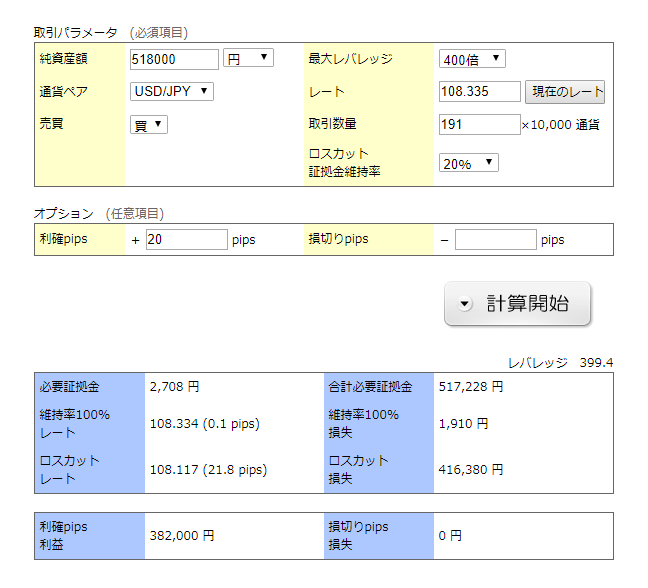Open the 買 buy/sell dropdown
Image resolution: width=648 pixels, height=588 pixels.
click(x=149, y=124)
